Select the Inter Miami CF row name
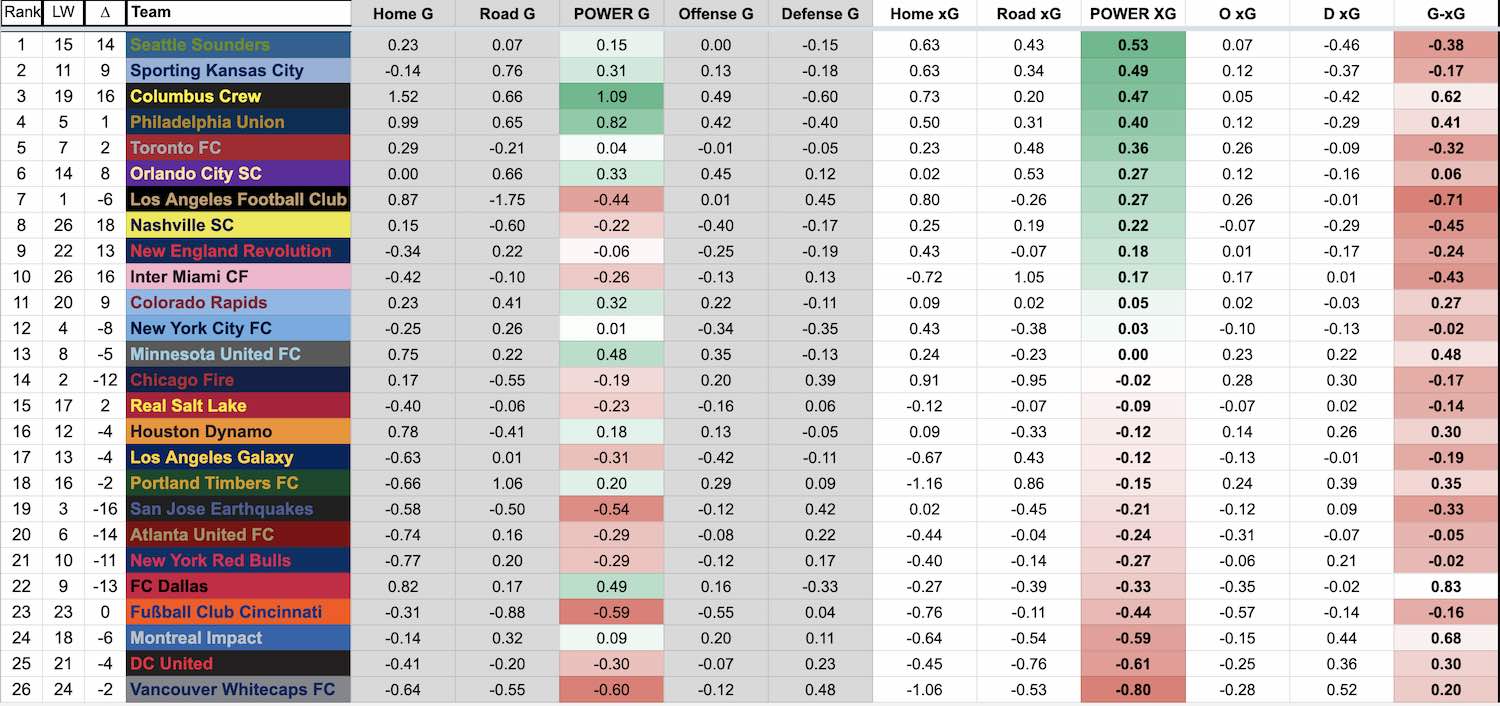 click(x=239, y=277)
